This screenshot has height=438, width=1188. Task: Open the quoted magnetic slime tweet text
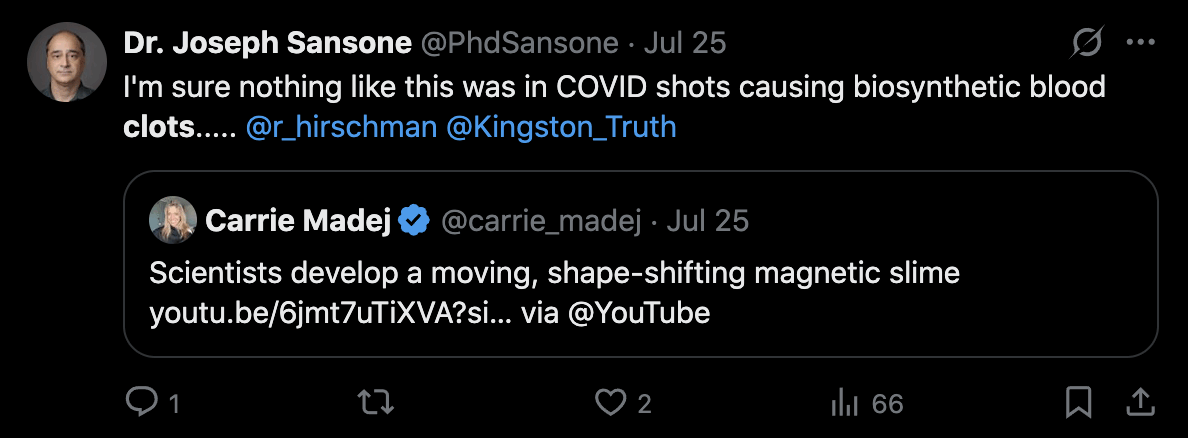tap(553, 273)
